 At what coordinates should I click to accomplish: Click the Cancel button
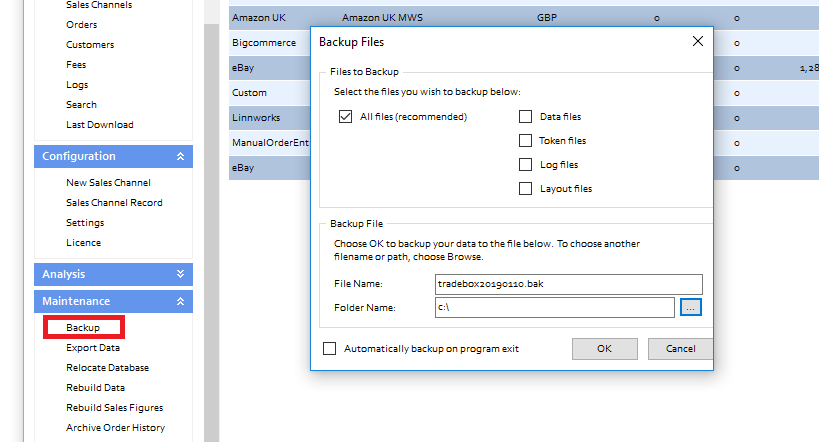coord(680,349)
